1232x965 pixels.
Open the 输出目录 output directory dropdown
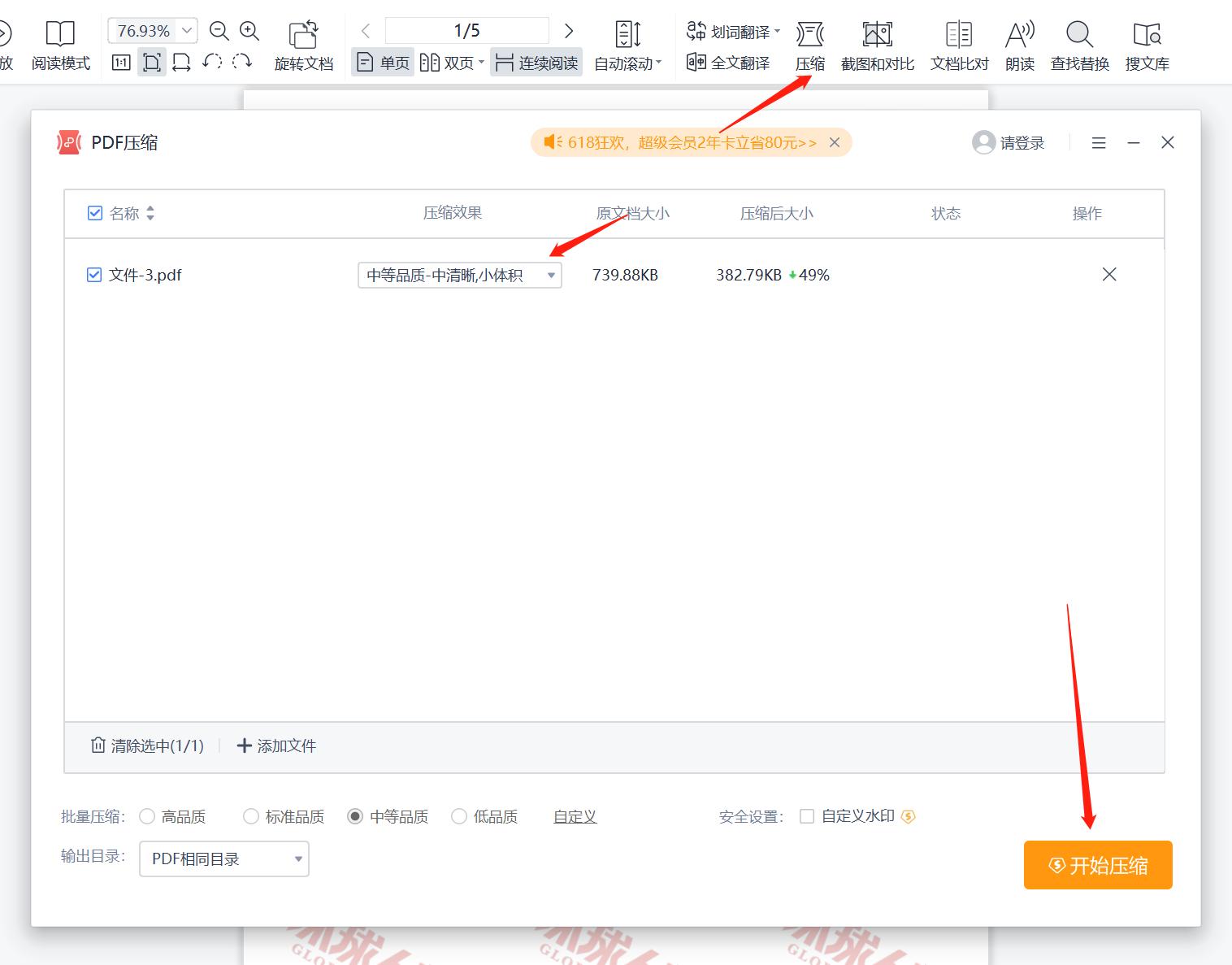(x=223, y=859)
